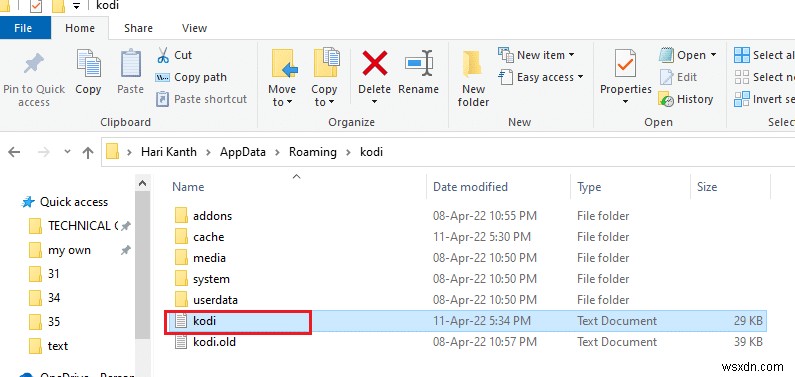Copy path of selected file

click(x=191, y=78)
